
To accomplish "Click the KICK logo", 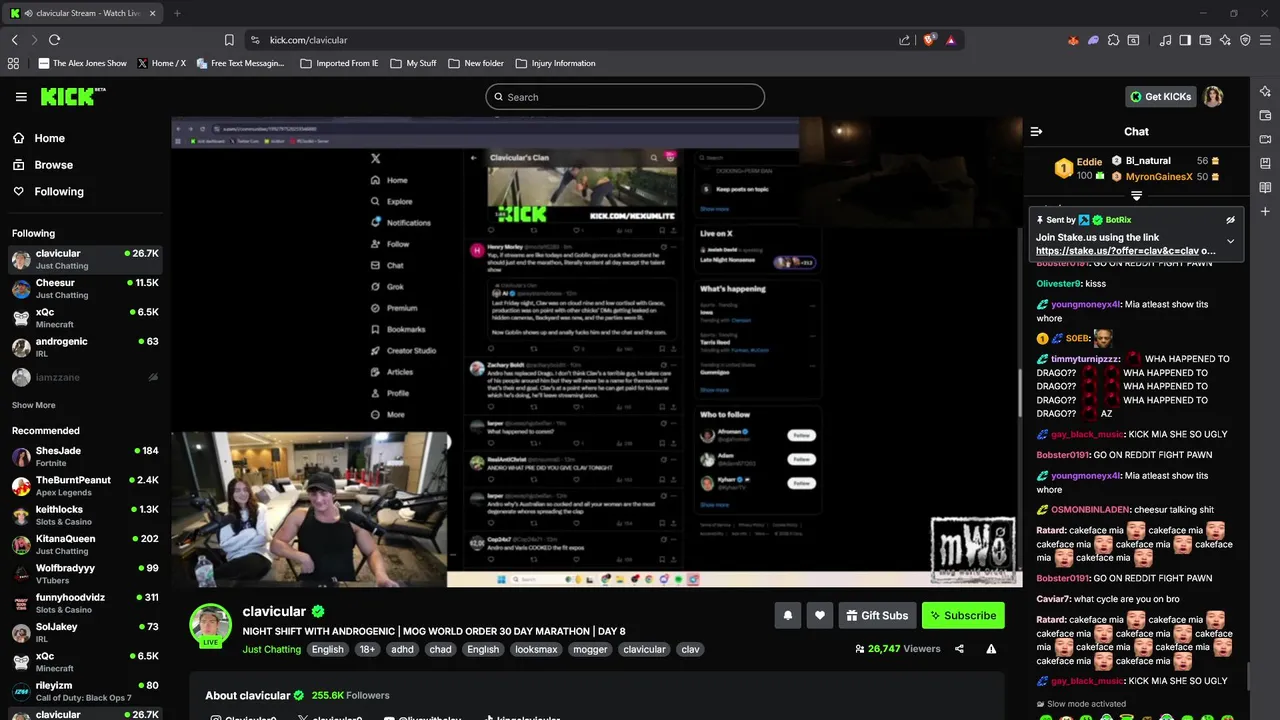I will coord(72,96).
